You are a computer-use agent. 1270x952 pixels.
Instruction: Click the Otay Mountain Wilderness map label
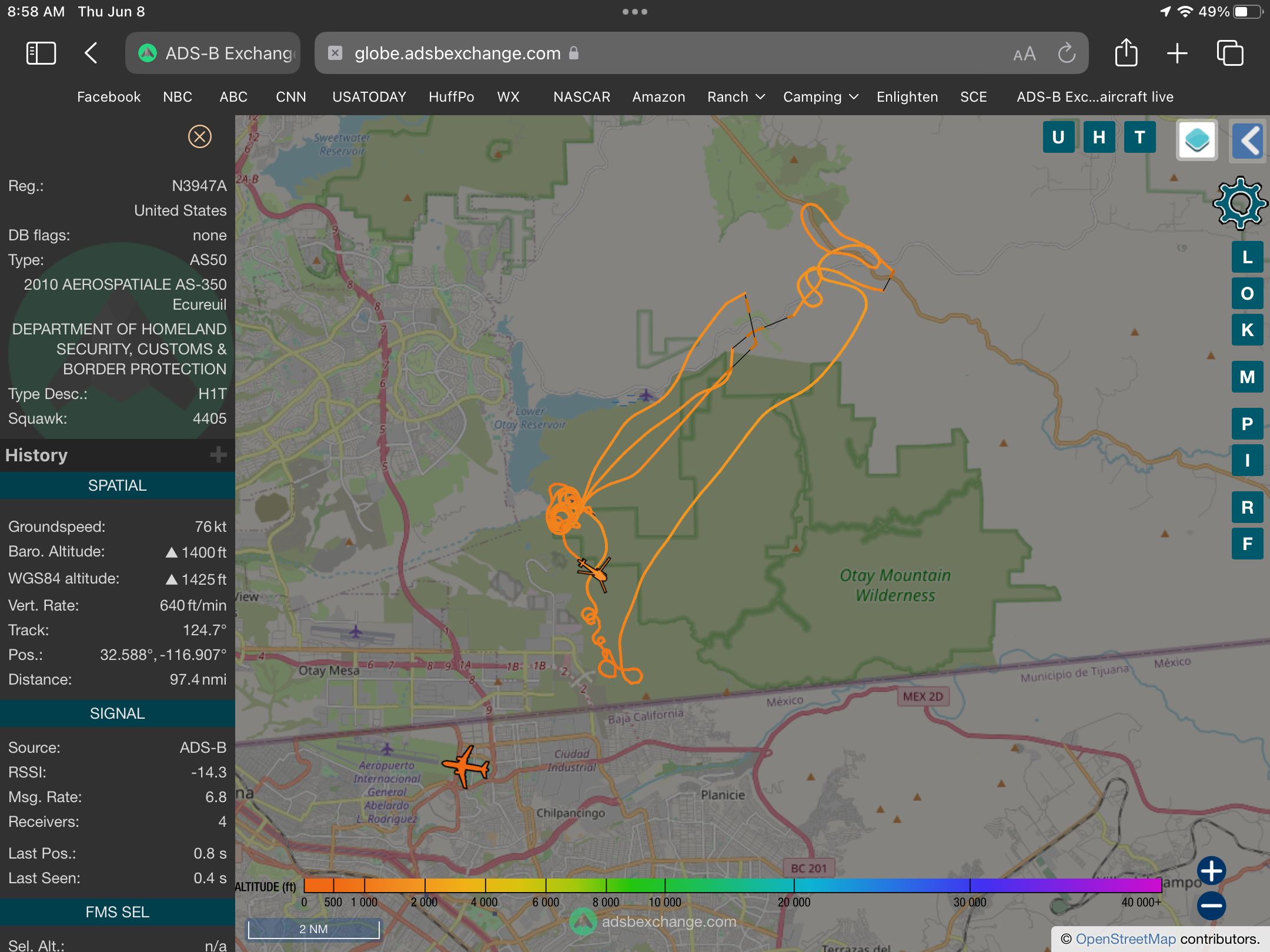tap(895, 585)
